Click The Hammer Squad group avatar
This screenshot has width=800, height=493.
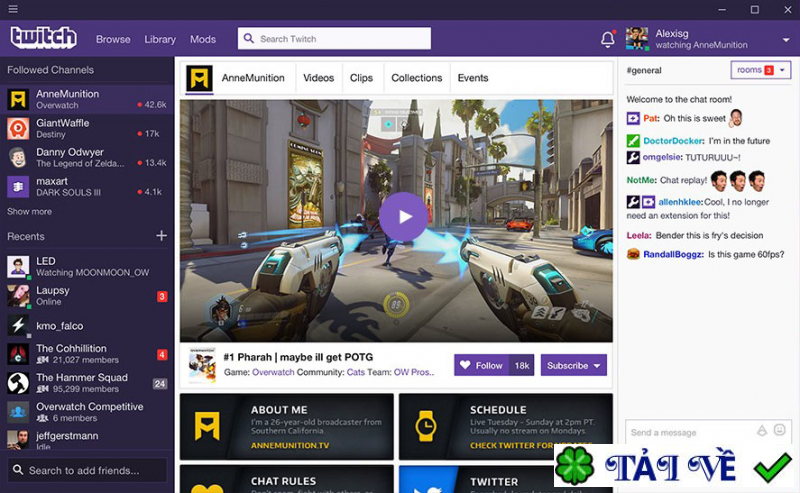pyautogui.click(x=18, y=383)
